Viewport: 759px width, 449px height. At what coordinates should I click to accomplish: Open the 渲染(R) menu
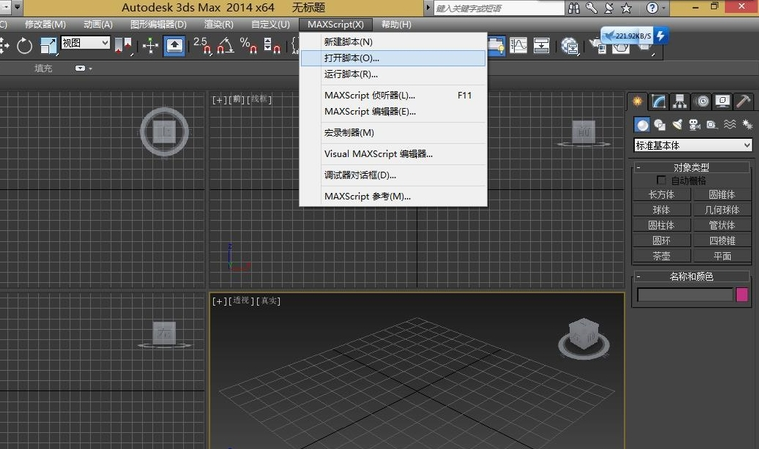219,24
